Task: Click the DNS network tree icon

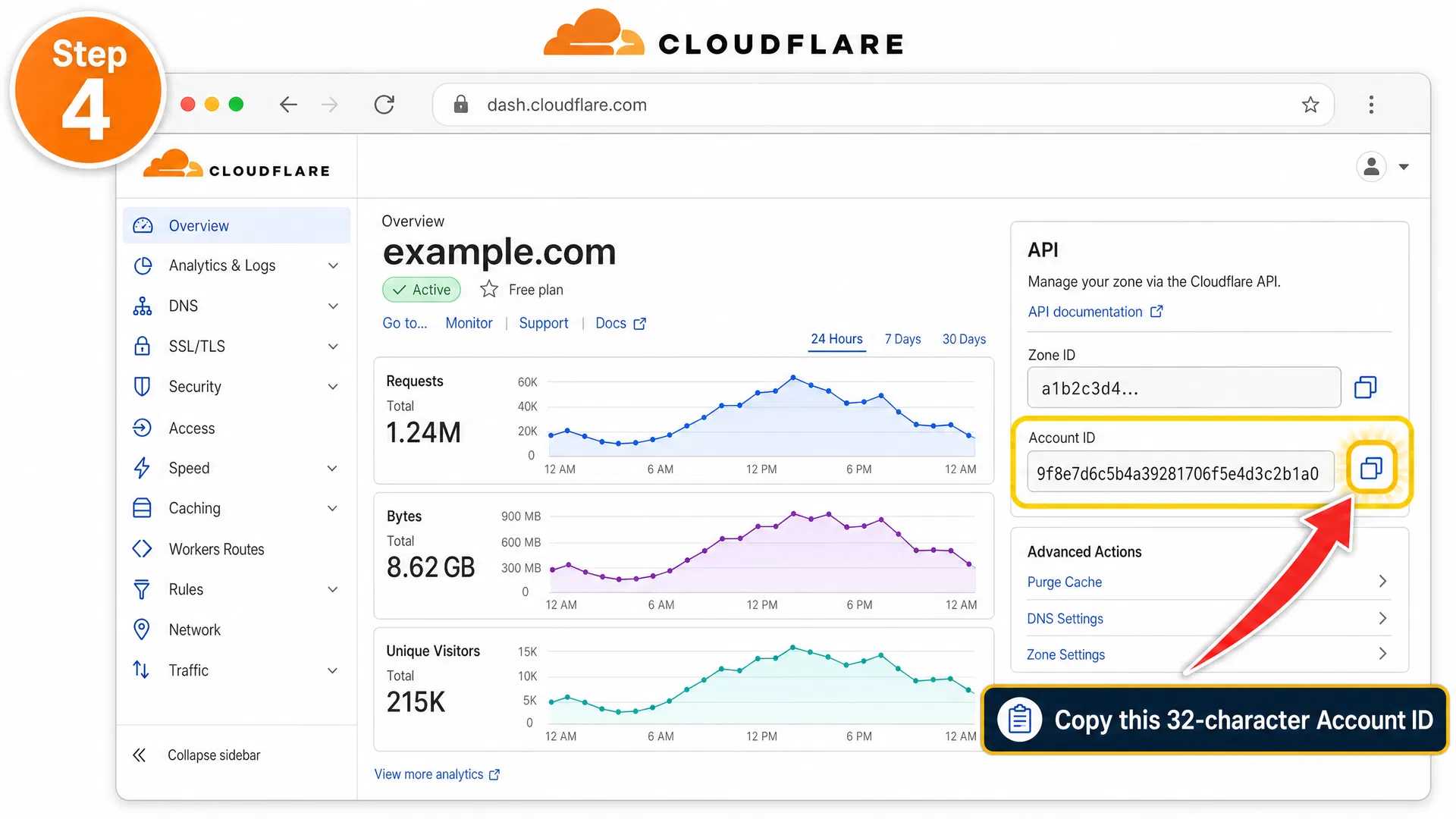Action: 143,306
